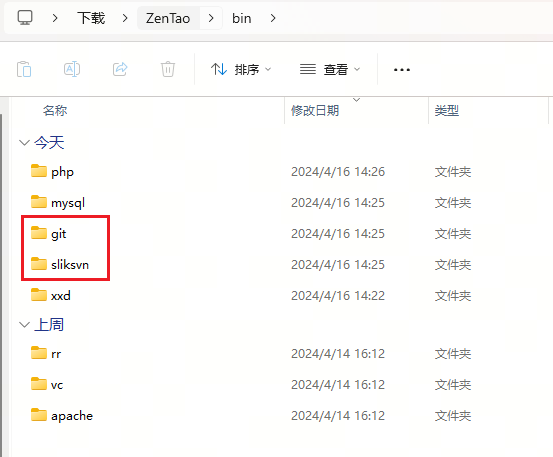The width and height of the screenshot is (553, 457).
Task: Expand chevron after the PC icon
Action: [55, 18]
